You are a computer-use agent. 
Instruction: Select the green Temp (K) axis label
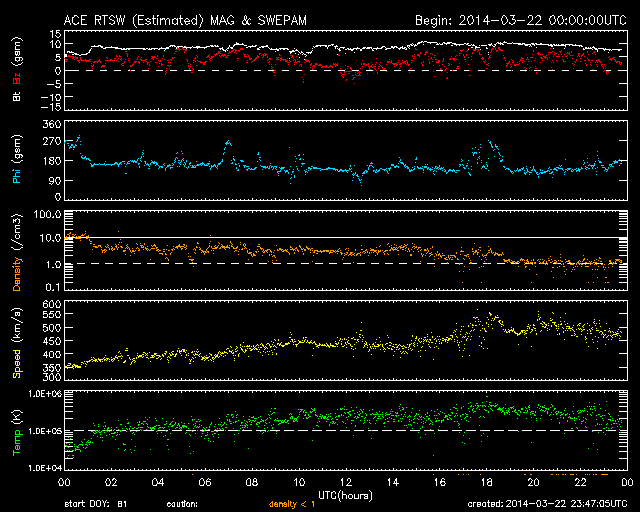point(16,431)
